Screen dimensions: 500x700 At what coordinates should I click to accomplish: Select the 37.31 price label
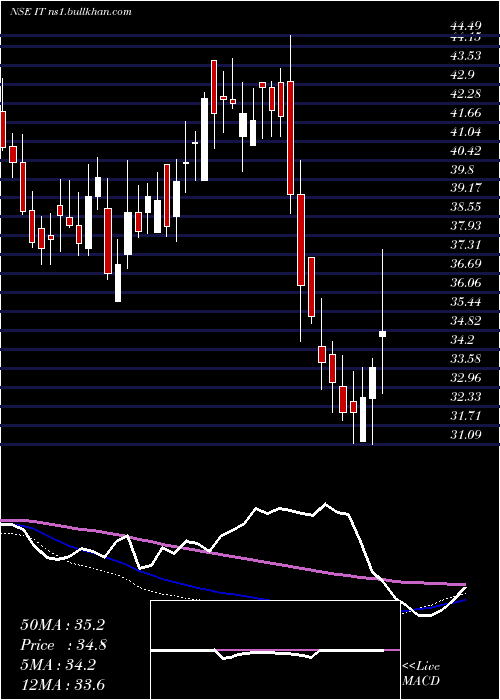point(467,245)
